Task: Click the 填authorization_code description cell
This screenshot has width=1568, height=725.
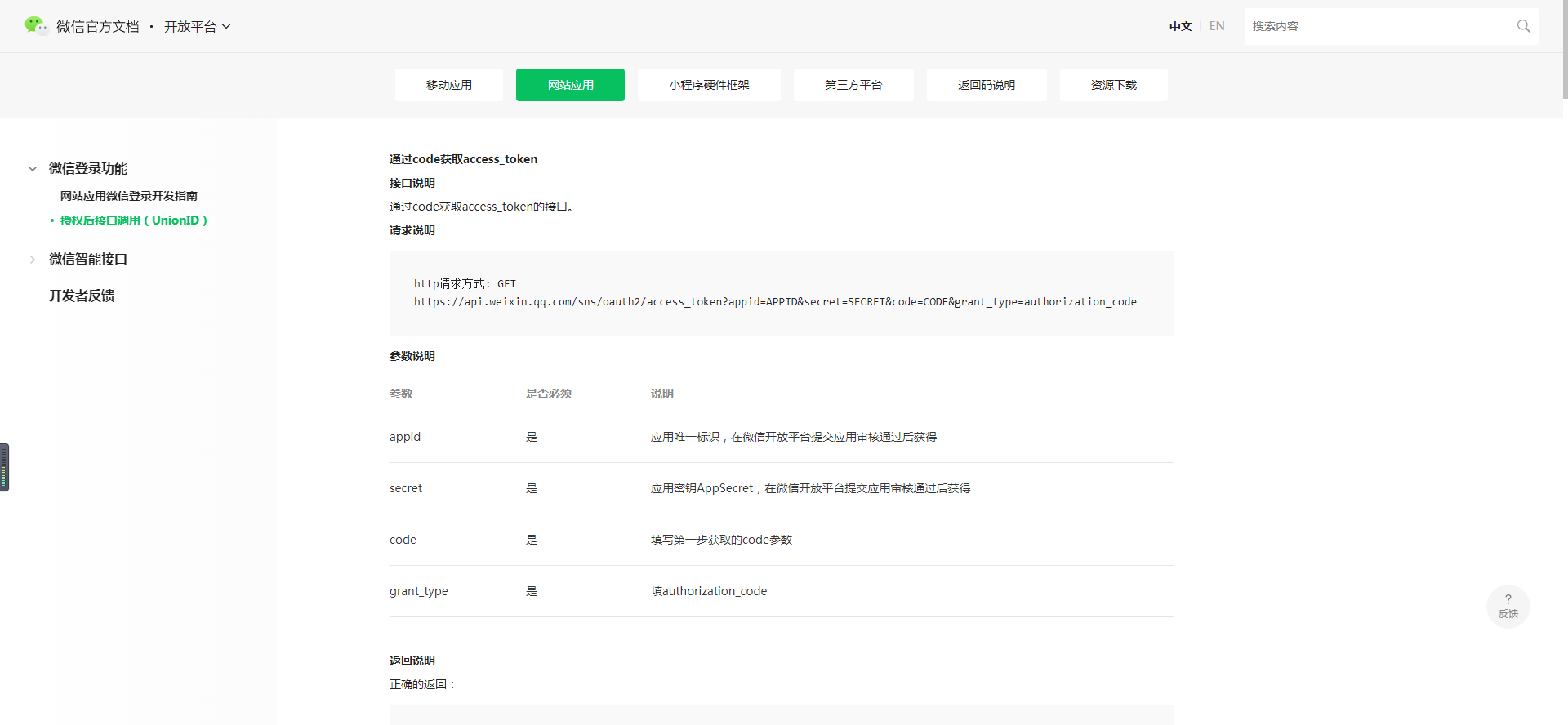Action: coord(709,591)
